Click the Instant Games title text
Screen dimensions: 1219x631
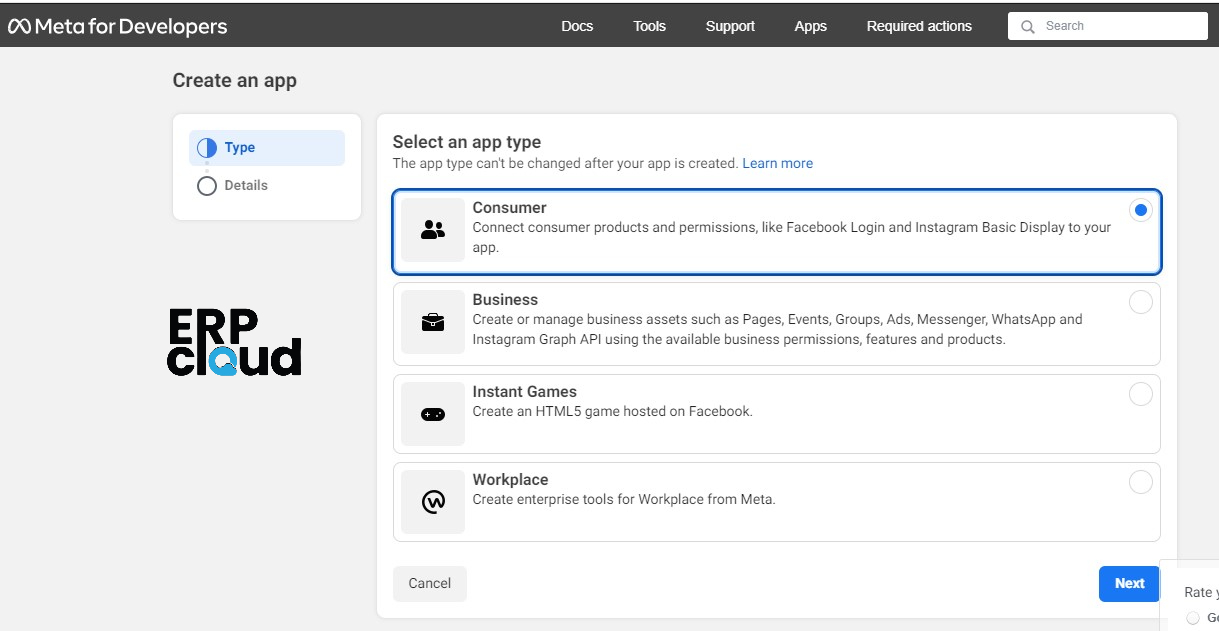click(524, 392)
